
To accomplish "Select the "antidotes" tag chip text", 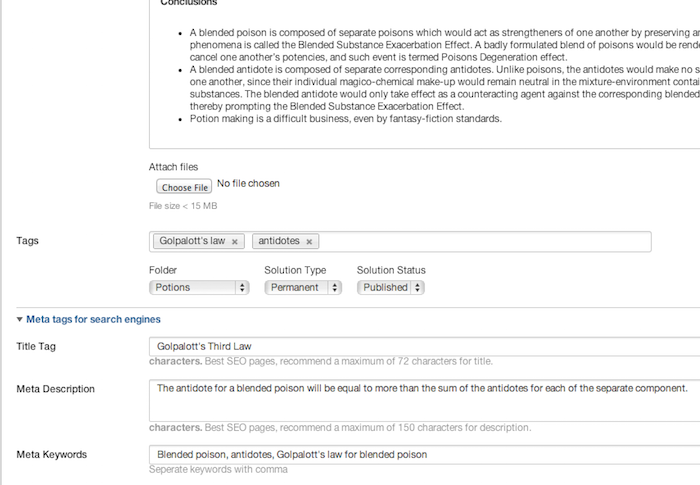I will tap(278, 242).
